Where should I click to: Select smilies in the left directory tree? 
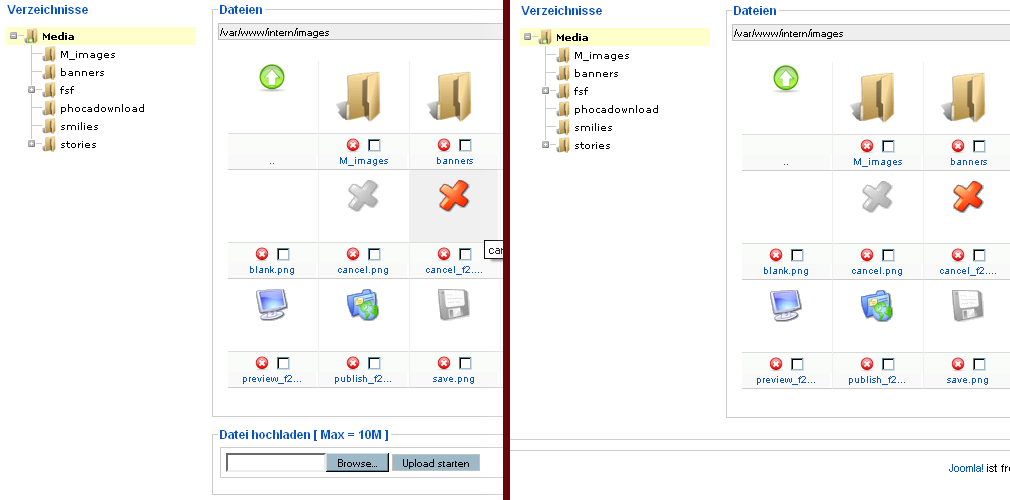click(x=79, y=126)
